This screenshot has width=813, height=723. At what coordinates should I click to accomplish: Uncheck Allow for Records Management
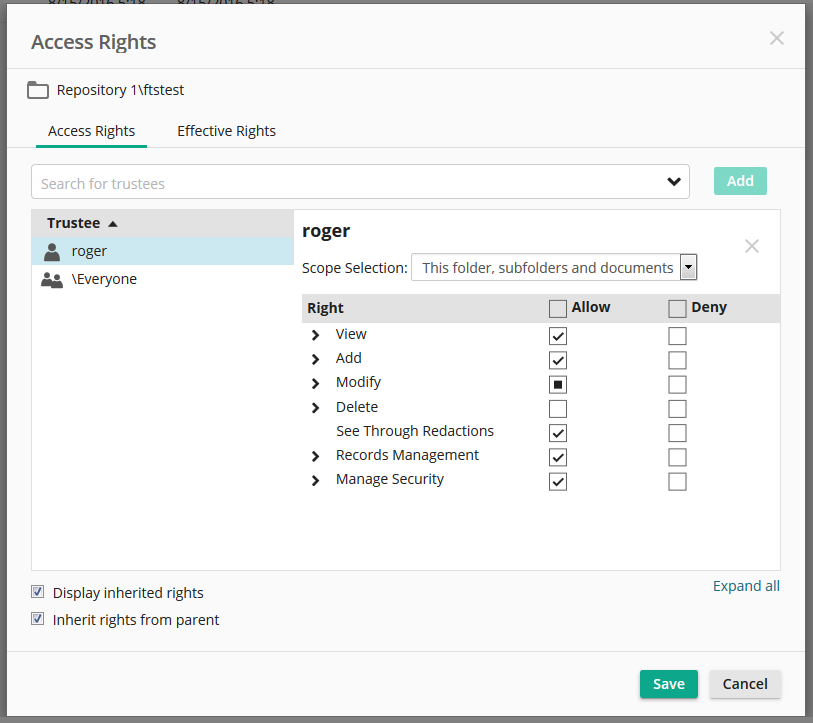[557, 457]
